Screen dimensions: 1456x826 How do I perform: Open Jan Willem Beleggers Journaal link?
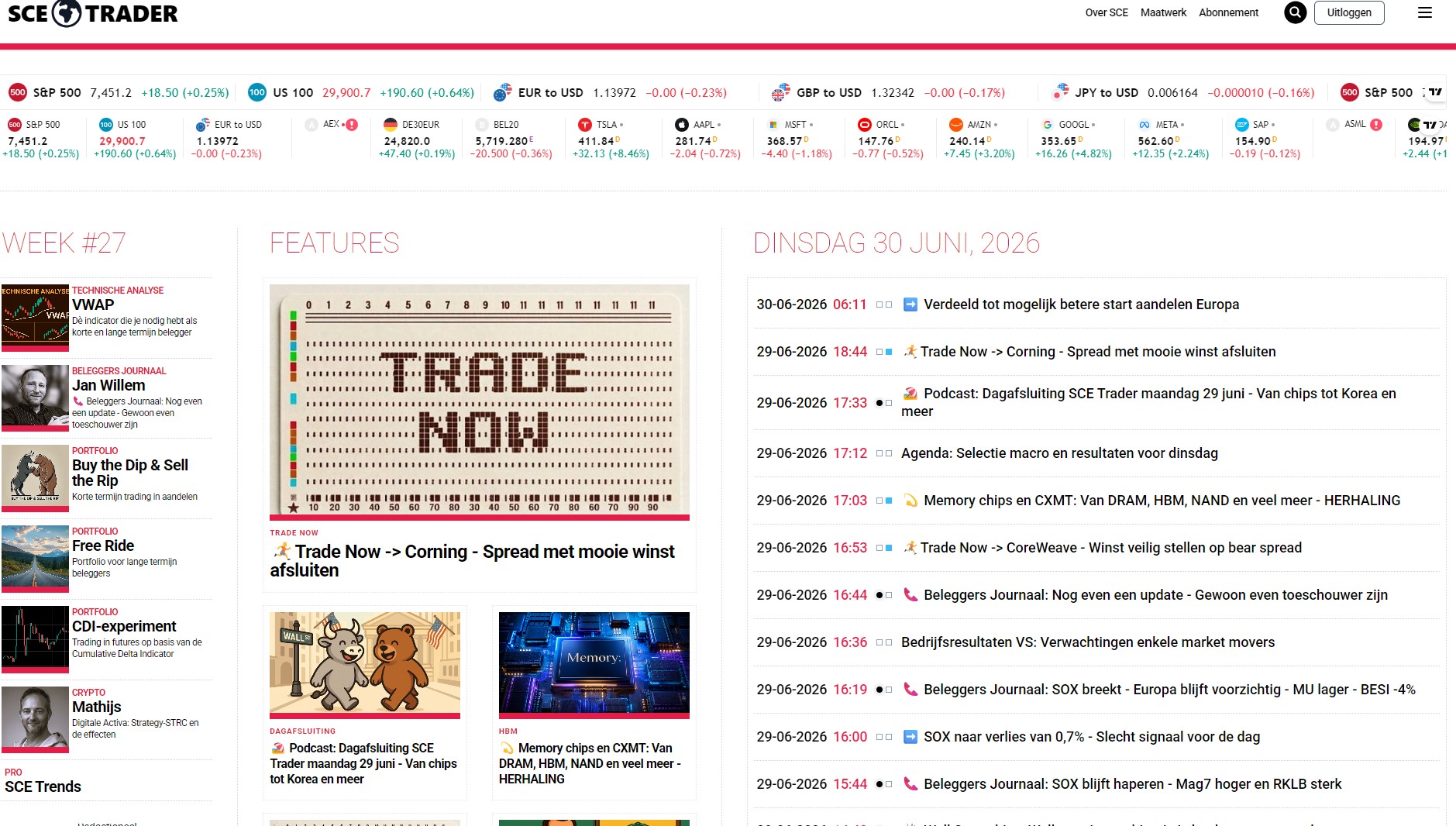108,385
